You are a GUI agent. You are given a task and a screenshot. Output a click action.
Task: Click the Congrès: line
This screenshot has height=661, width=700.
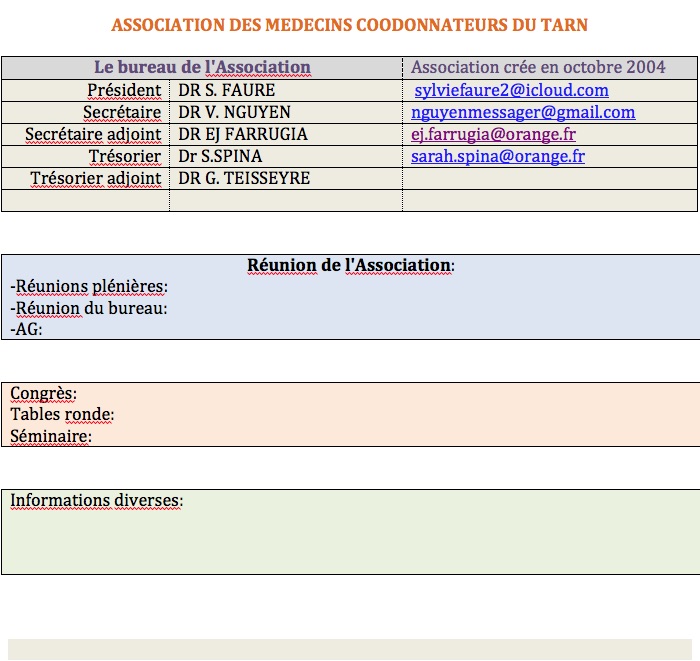point(43,394)
